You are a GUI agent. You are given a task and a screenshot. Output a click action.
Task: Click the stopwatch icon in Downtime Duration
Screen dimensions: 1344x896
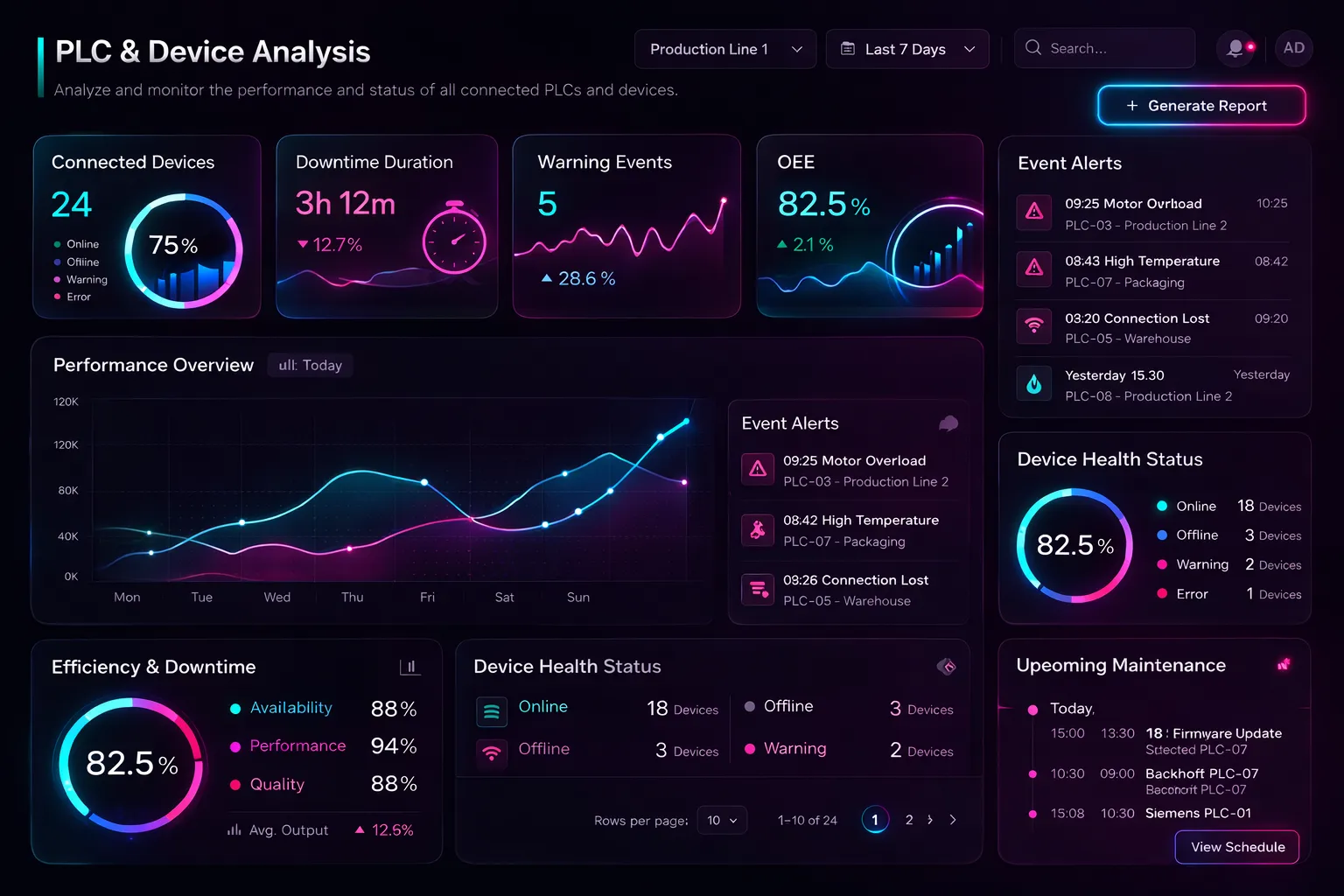pyautogui.click(x=454, y=237)
